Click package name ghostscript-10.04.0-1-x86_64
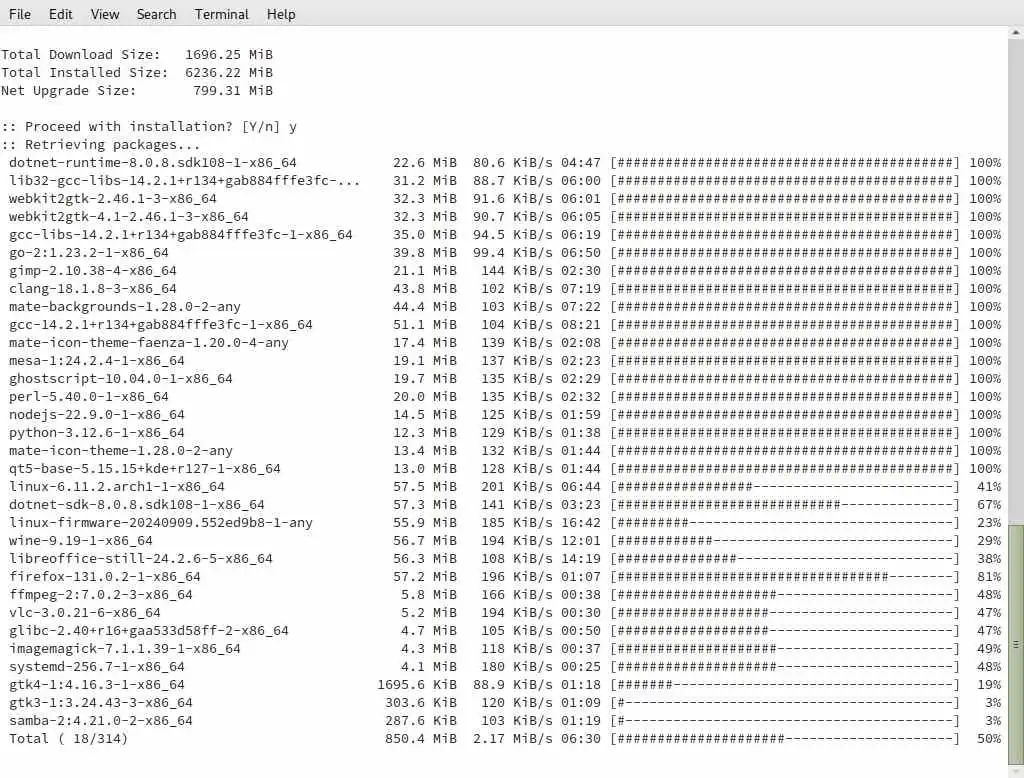 pyautogui.click(x=120, y=379)
